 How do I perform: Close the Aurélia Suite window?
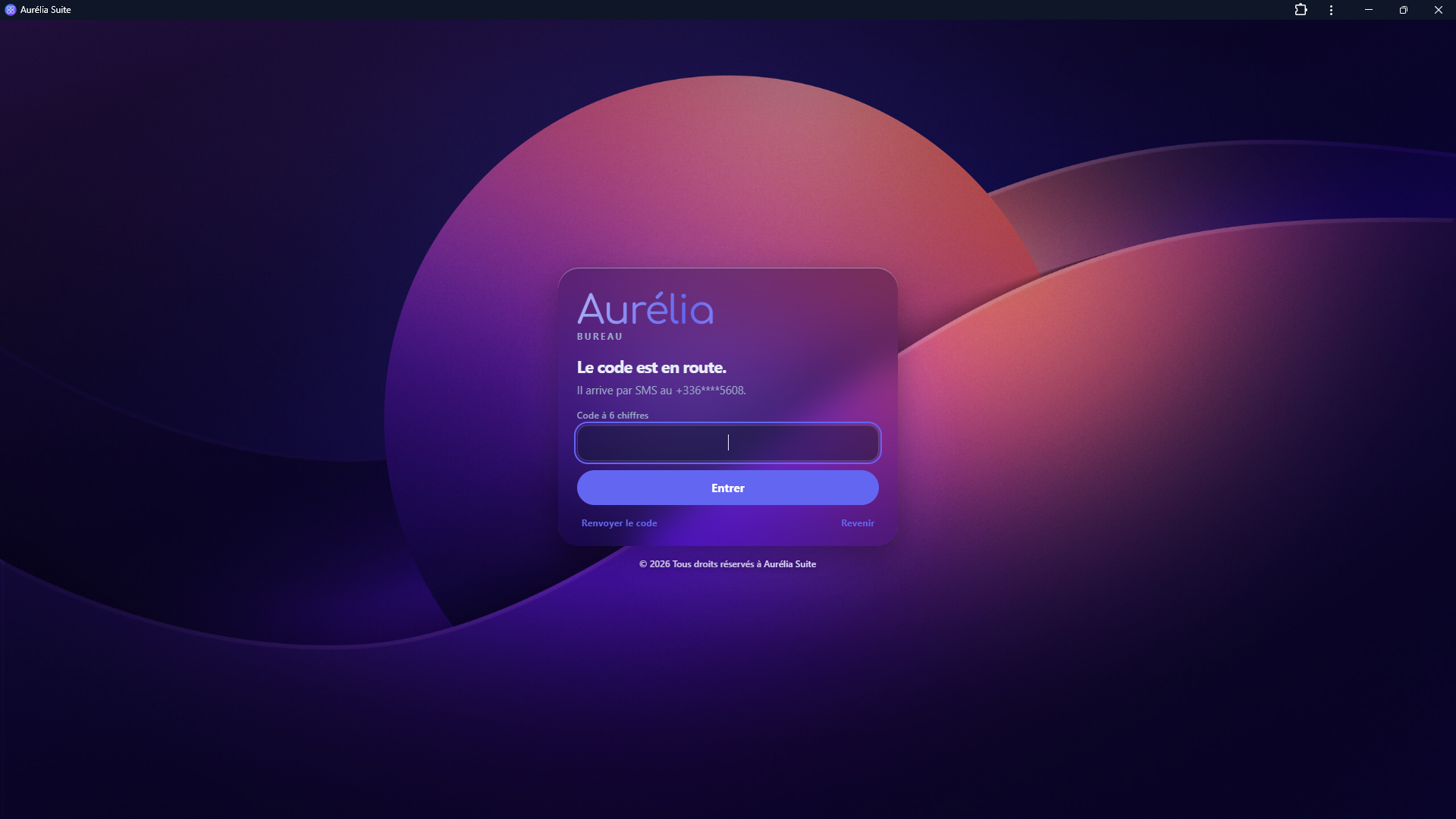tap(1439, 10)
